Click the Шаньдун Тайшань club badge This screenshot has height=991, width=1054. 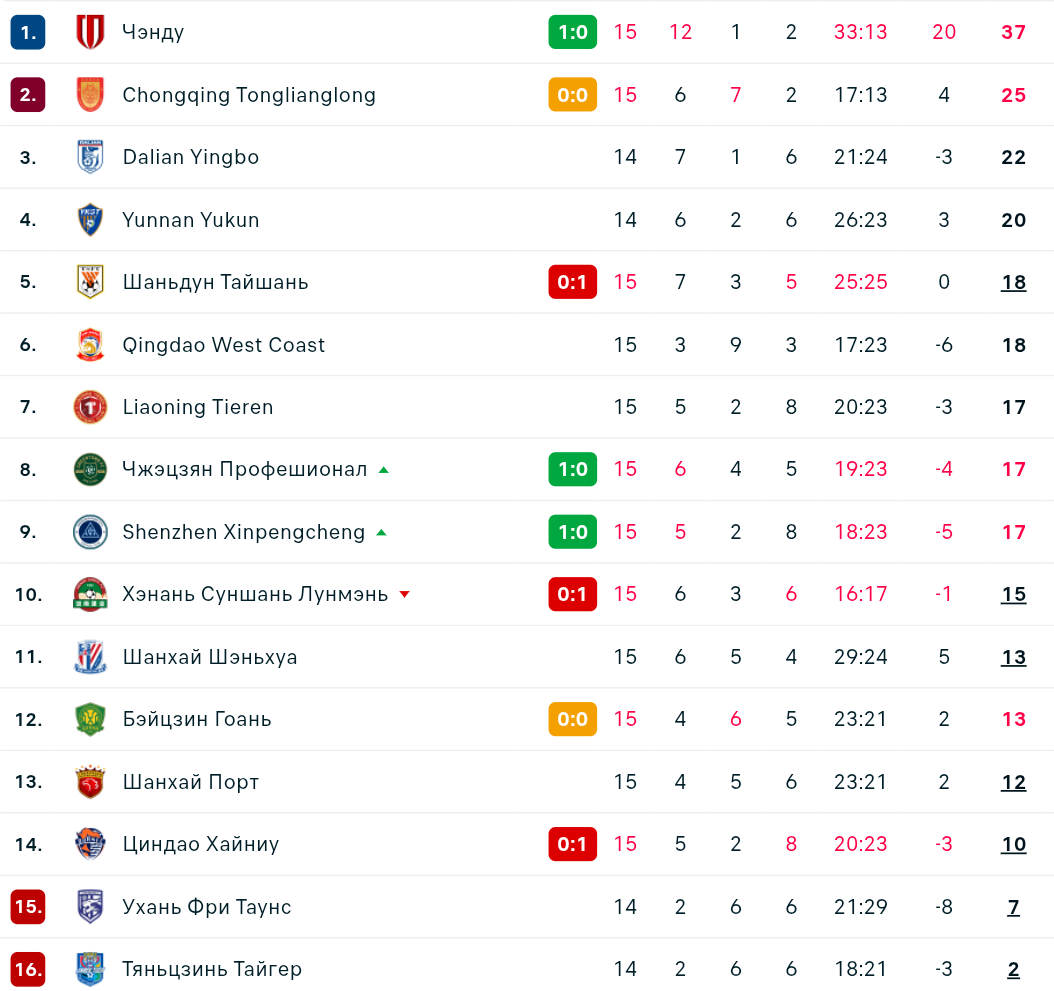tap(90, 282)
